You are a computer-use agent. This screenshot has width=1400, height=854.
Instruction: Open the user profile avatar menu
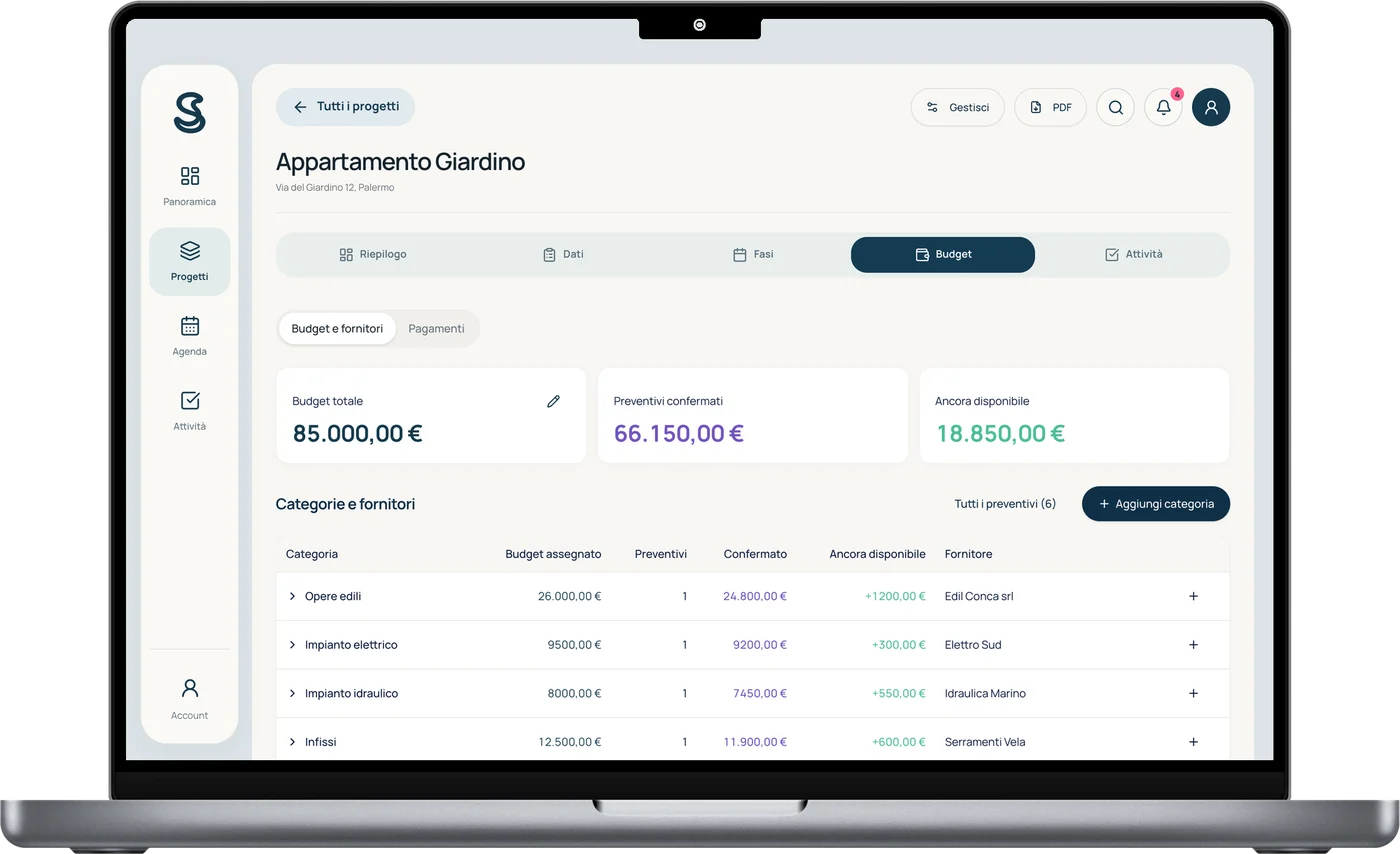[x=1211, y=108]
